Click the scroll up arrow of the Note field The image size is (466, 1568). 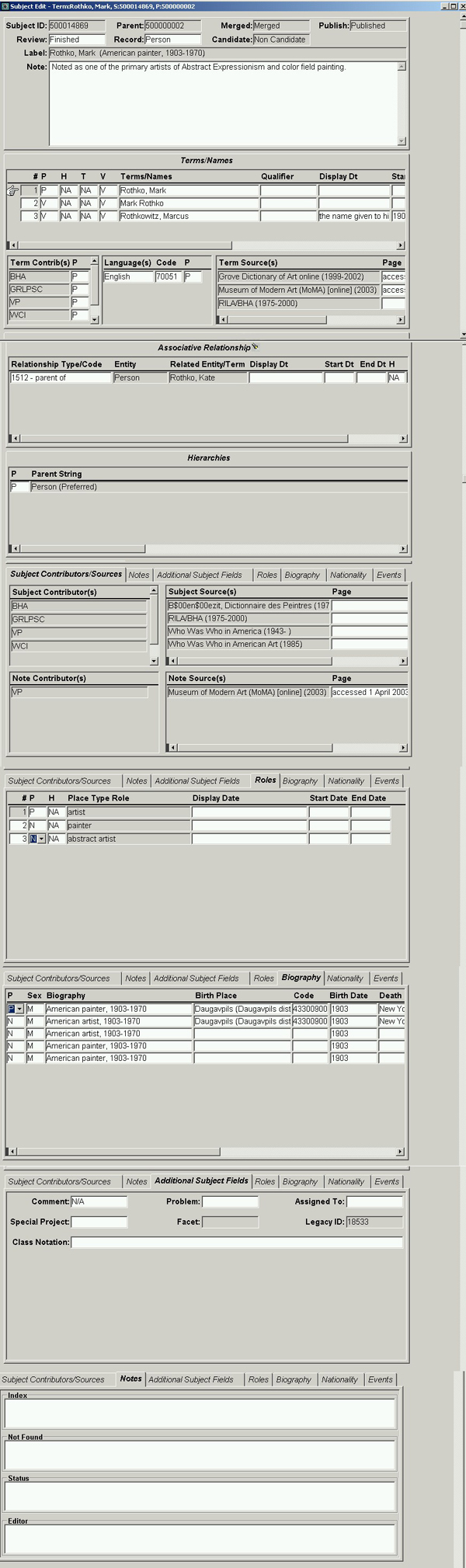402,67
